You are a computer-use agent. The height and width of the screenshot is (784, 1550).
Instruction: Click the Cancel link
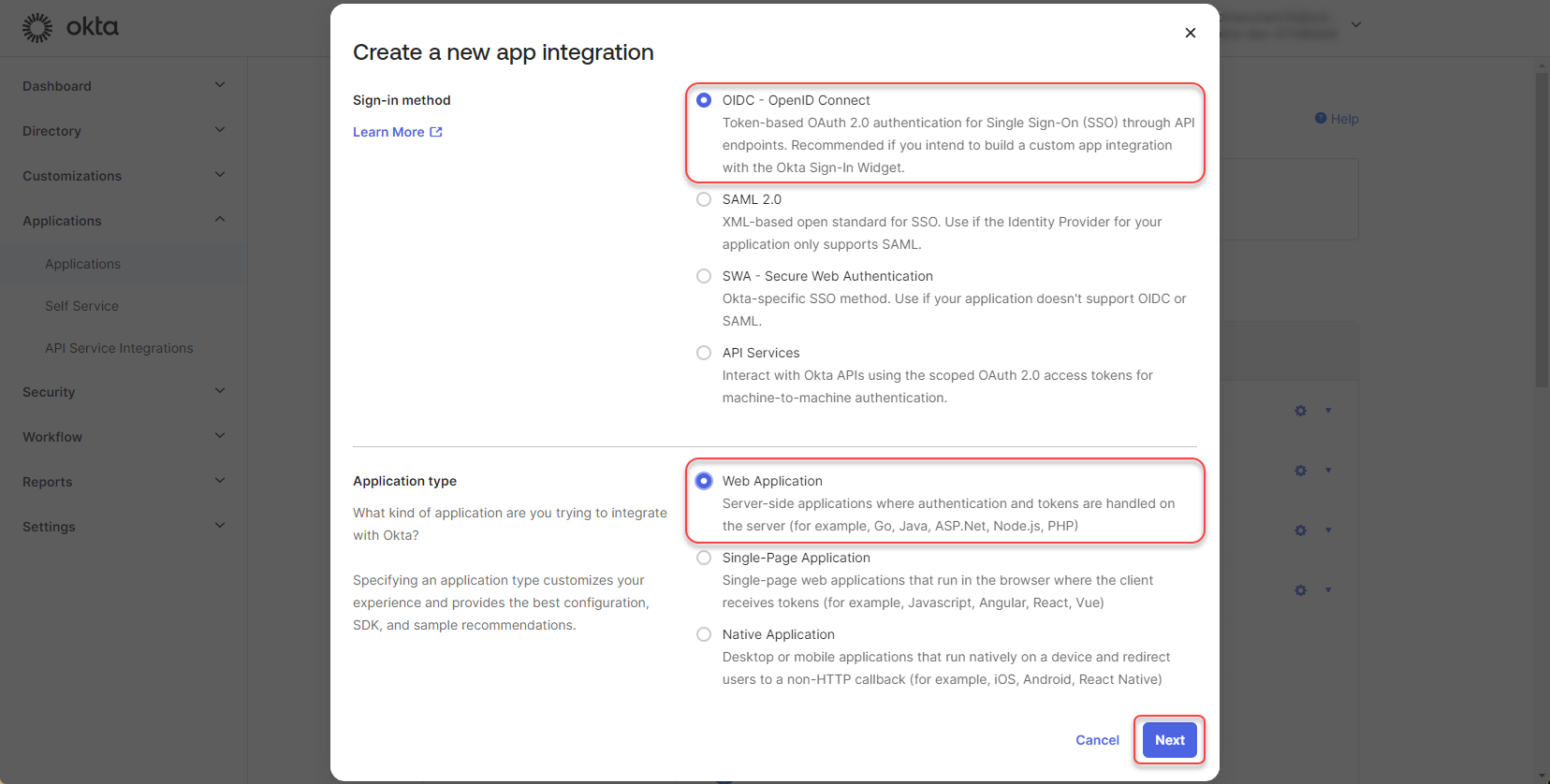pyautogui.click(x=1097, y=740)
